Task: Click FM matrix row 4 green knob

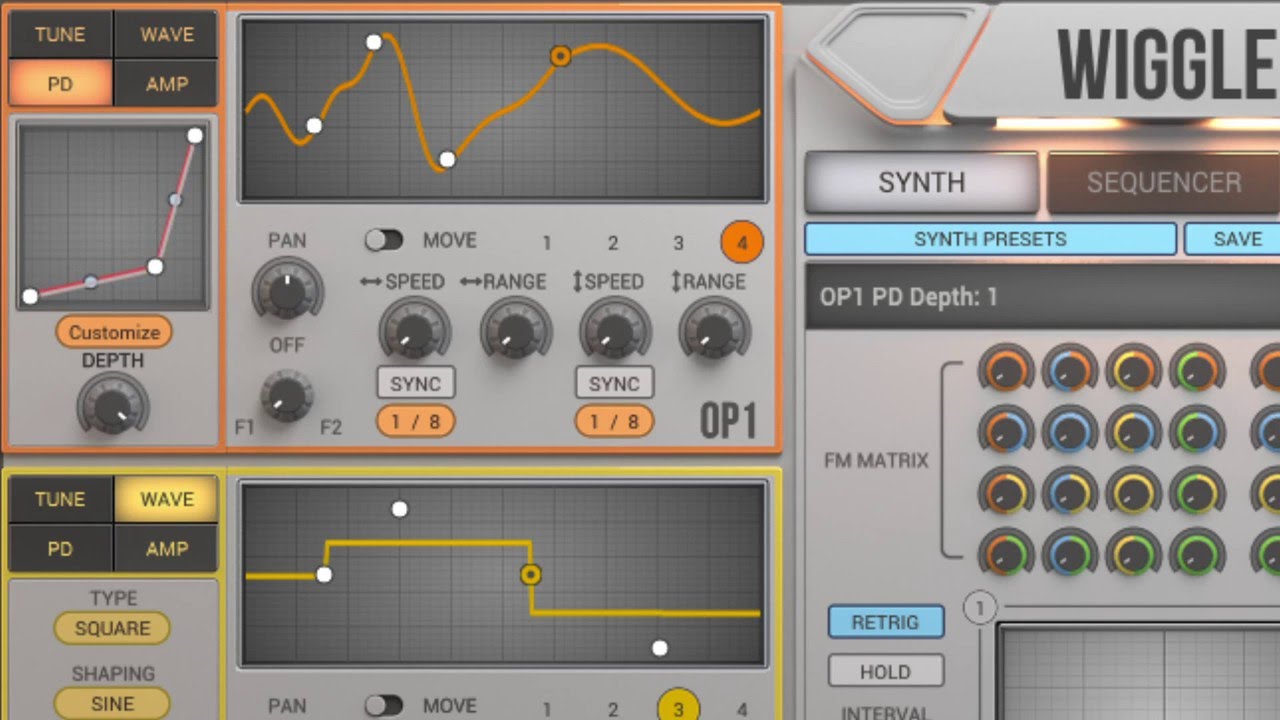Action: [1196, 552]
